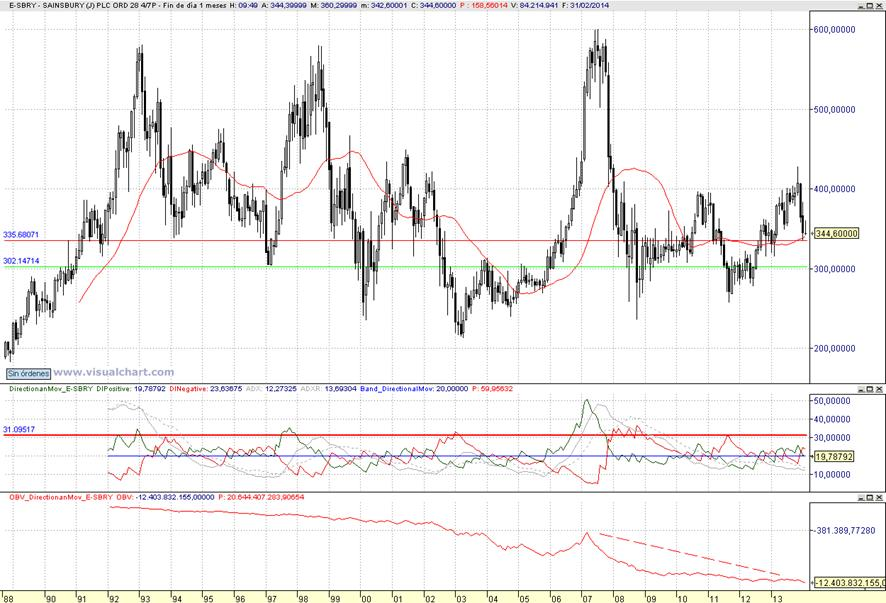The width and height of the screenshot is (886, 603).
Task: Click the DirectionanMov_E-SBRY indicator name
Action: [x=51, y=389]
